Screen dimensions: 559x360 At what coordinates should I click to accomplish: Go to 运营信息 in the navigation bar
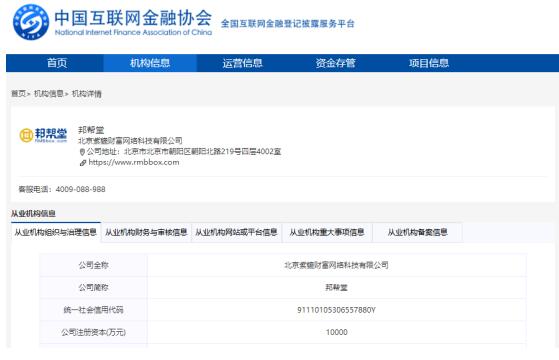point(243,63)
